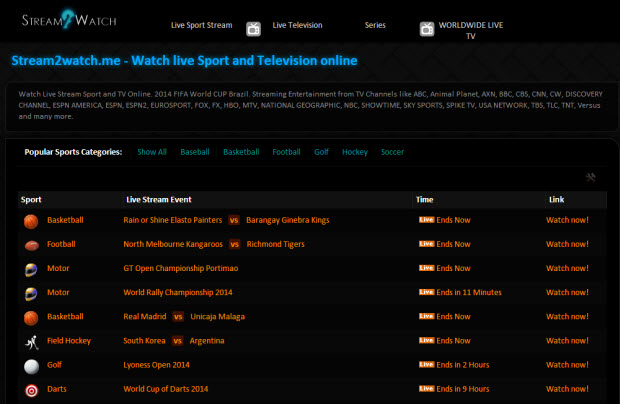
Task: Open Live Sport Stream menu
Action: pyautogui.click(x=202, y=25)
